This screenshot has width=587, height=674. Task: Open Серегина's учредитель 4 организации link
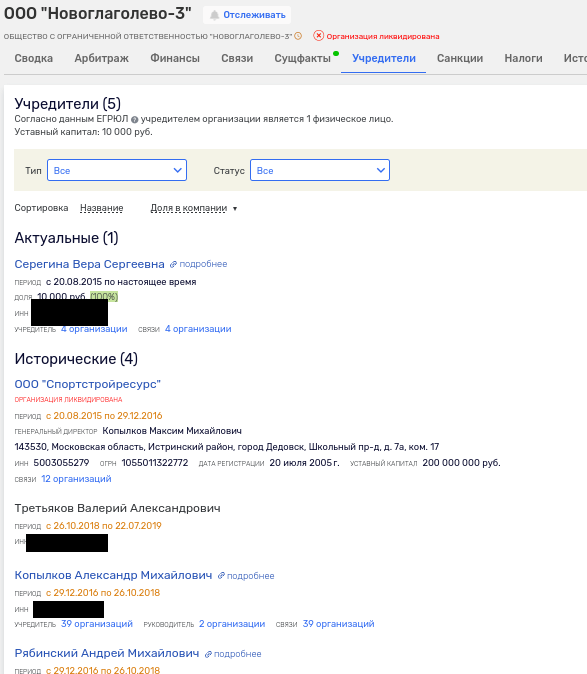tap(94, 329)
